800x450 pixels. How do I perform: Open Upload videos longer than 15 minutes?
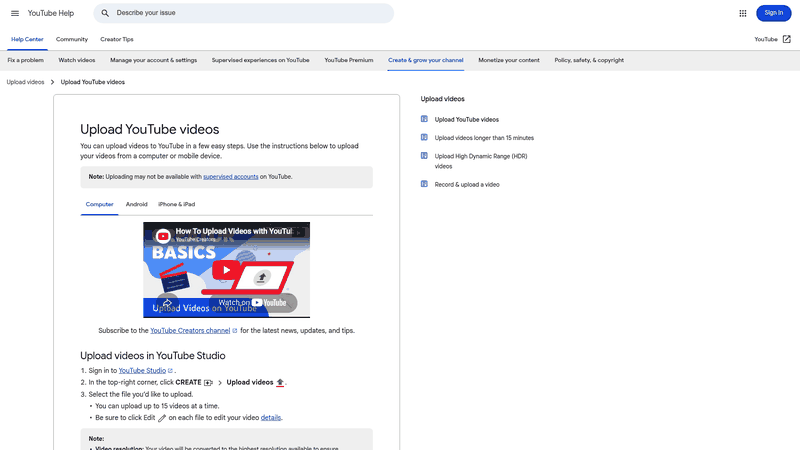(x=484, y=138)
